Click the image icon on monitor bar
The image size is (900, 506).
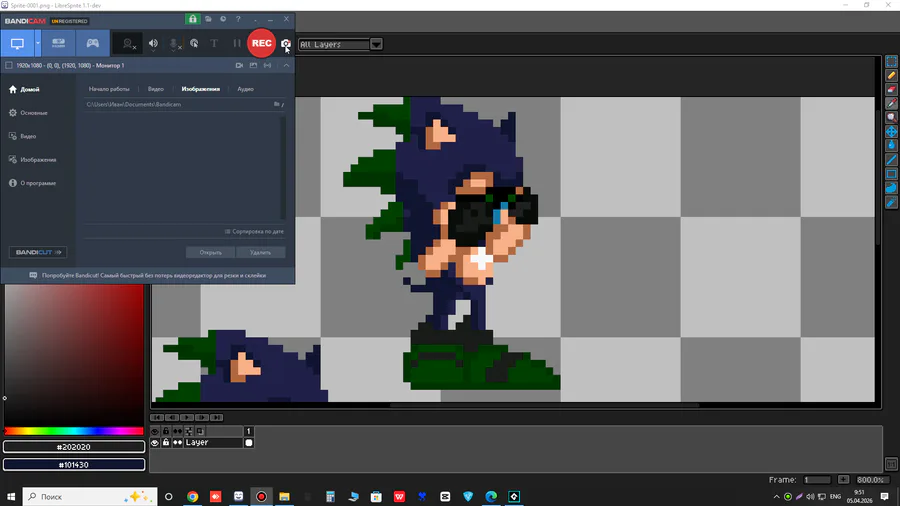pos(253,65)
